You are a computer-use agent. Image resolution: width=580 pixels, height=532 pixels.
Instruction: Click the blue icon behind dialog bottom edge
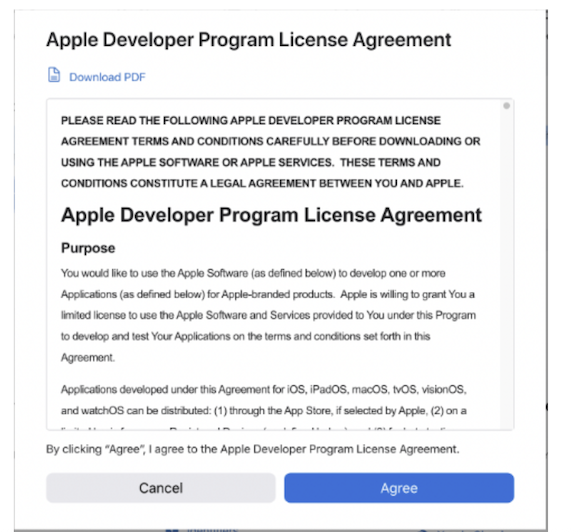pyautogui.click(x=173, y=530)
